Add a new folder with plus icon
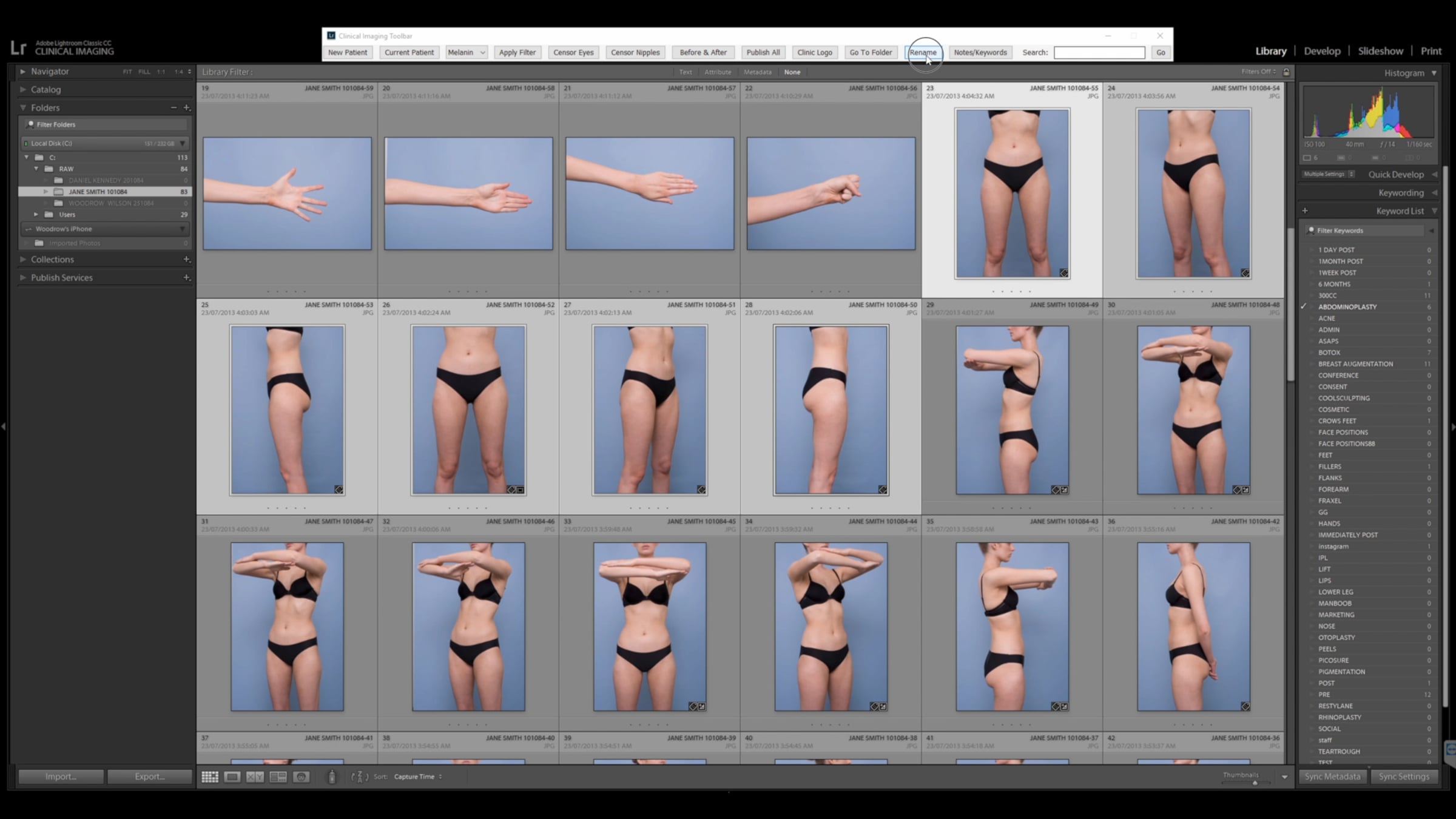 pos(187,107)
